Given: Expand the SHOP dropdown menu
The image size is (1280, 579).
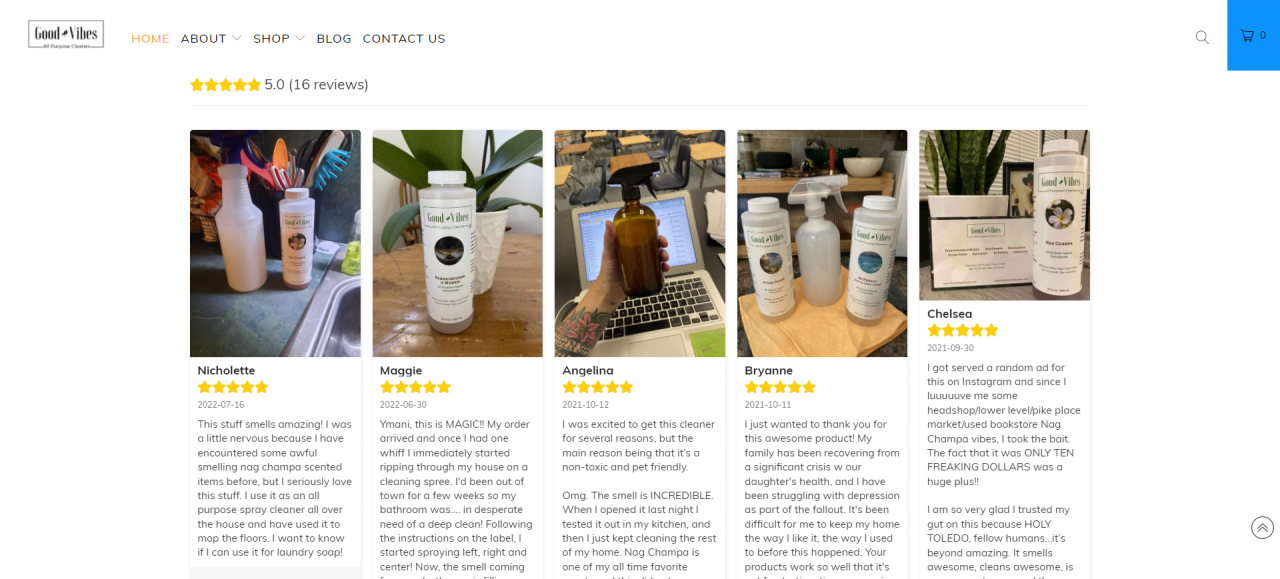Looking at the screenshot, I should (x=279, y=38).
